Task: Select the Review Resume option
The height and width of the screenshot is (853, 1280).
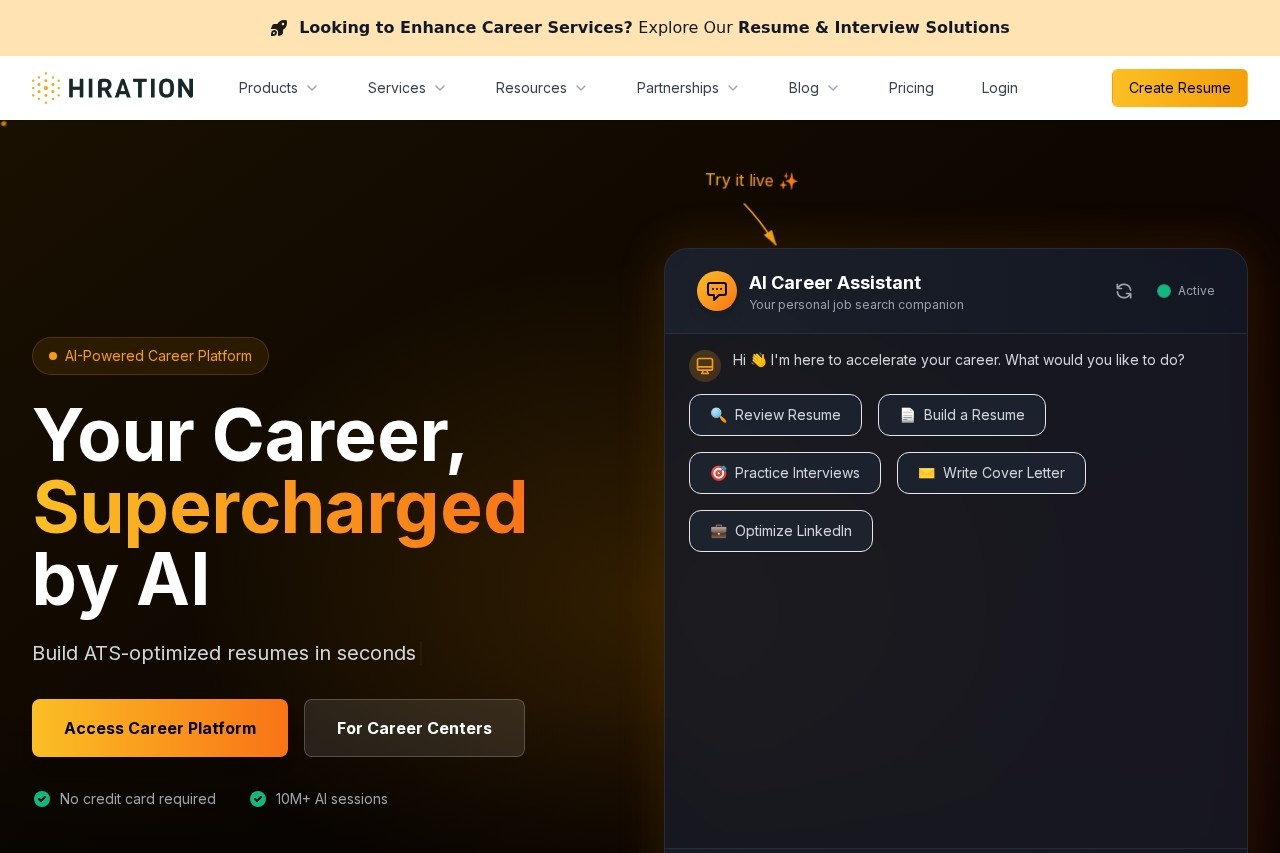Action: 775,415
